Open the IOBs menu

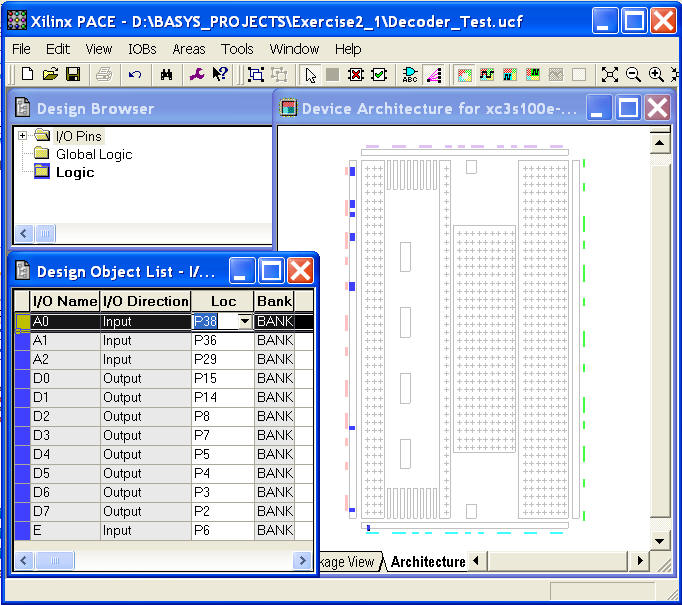[142, 49]
